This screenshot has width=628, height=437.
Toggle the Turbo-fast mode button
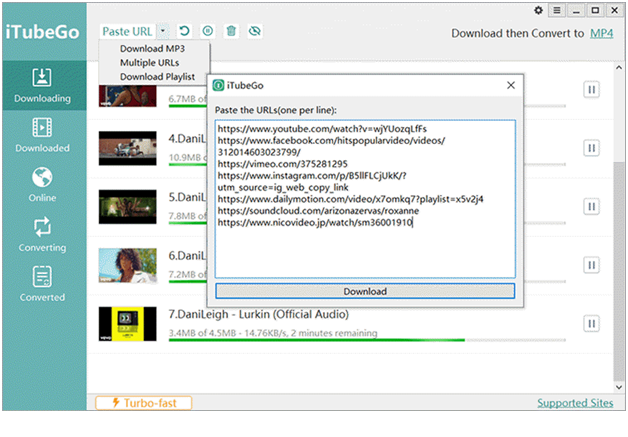tap(143, 403)
